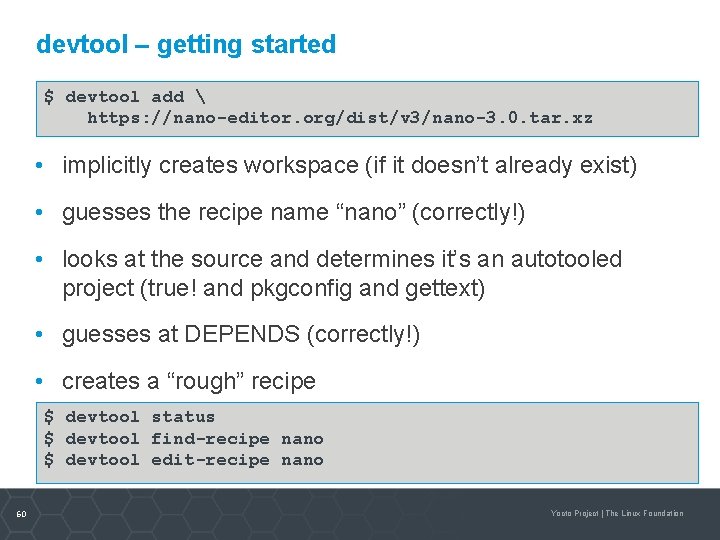Click the slide number 60

(x=22, y=514)
